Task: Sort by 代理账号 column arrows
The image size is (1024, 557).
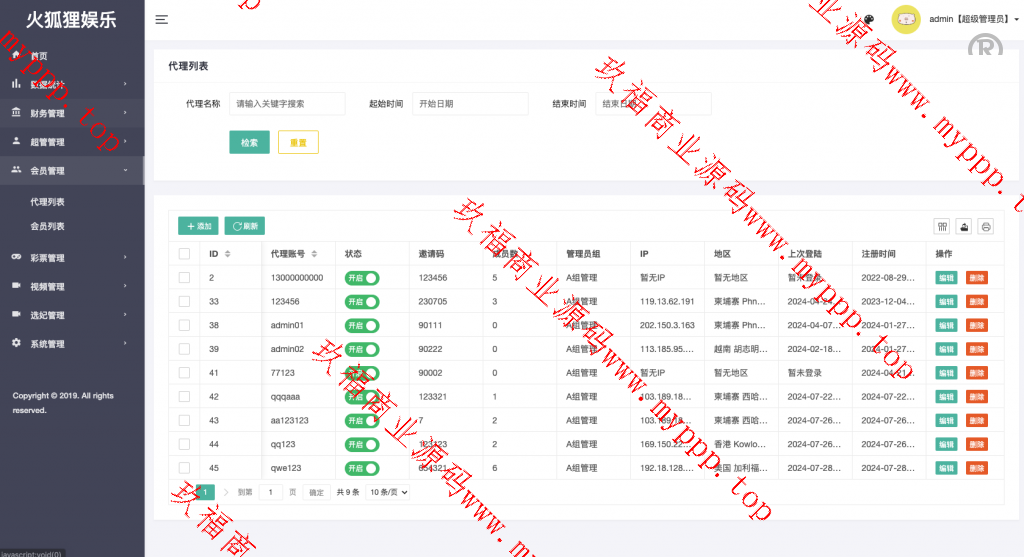Action: pos(314,254)
